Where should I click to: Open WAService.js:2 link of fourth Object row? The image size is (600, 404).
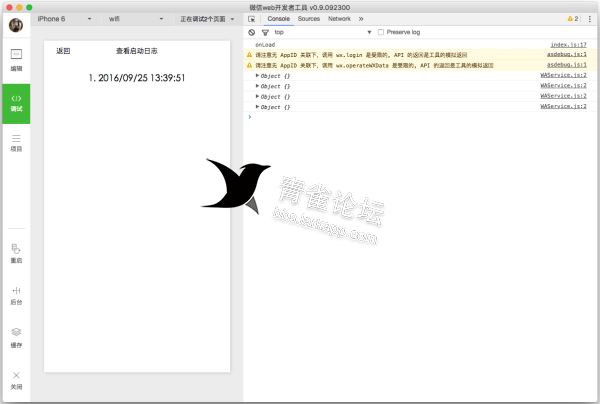pyautogui.click(x=563, y=106)
